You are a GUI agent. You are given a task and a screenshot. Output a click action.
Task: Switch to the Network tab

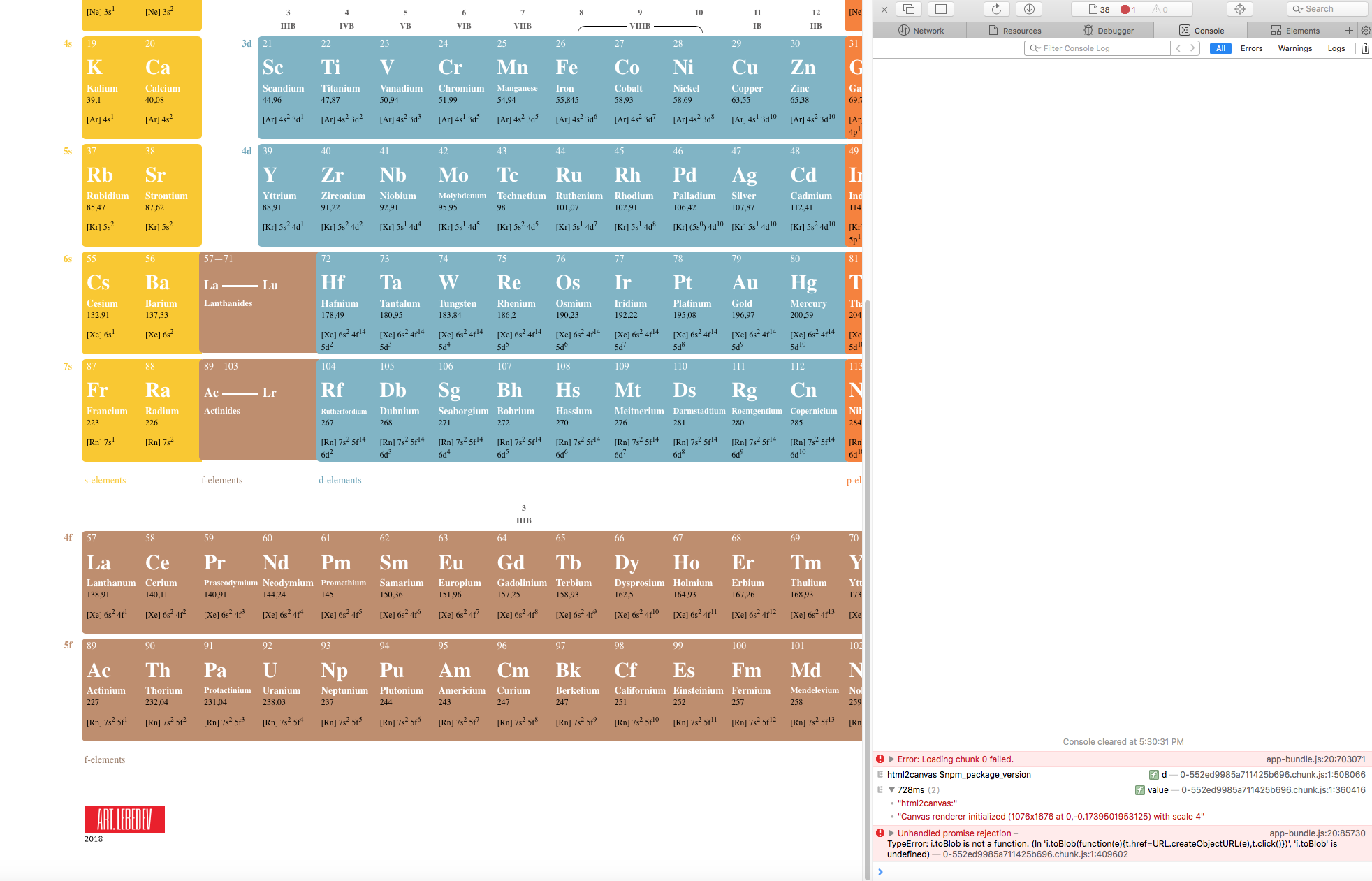(x=921, y=31)
